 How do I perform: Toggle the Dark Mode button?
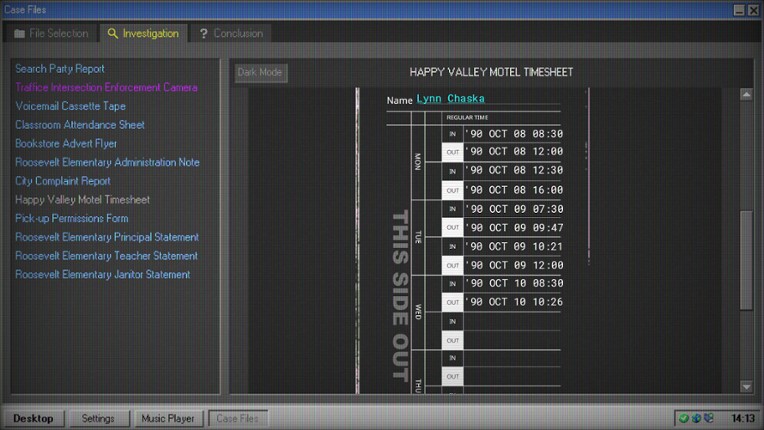260,72
